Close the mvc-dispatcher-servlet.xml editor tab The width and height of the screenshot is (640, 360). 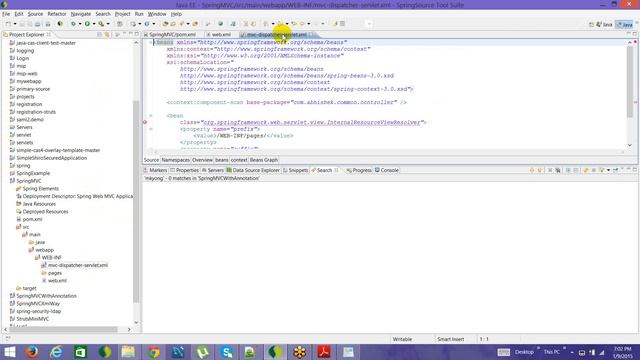coord(311,35)
